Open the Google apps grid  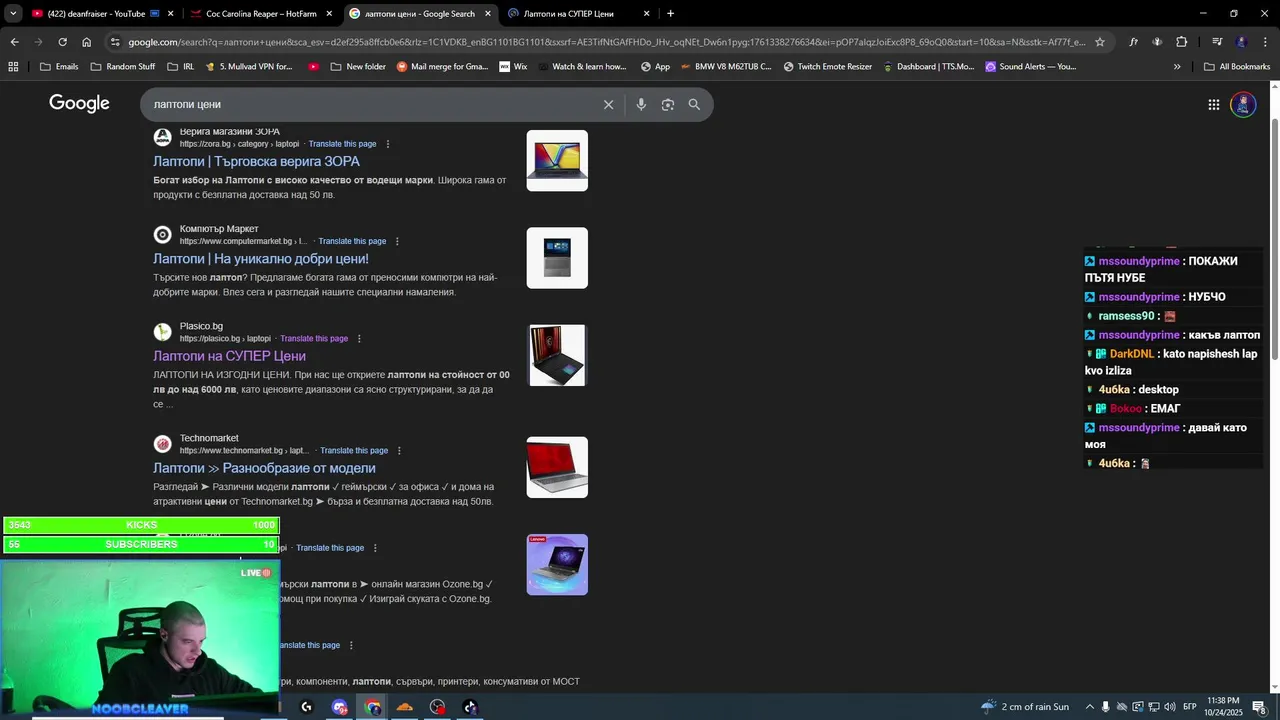click(1213, 104)
